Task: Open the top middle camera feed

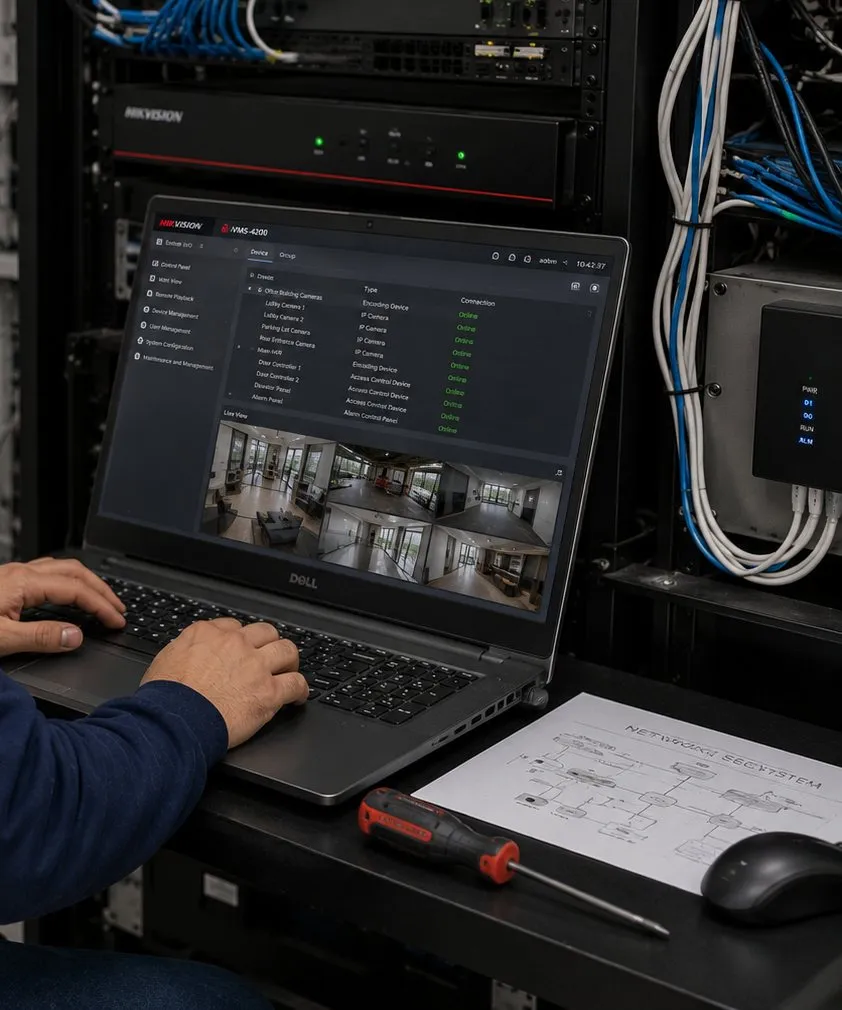Action: tap(384, 482)
